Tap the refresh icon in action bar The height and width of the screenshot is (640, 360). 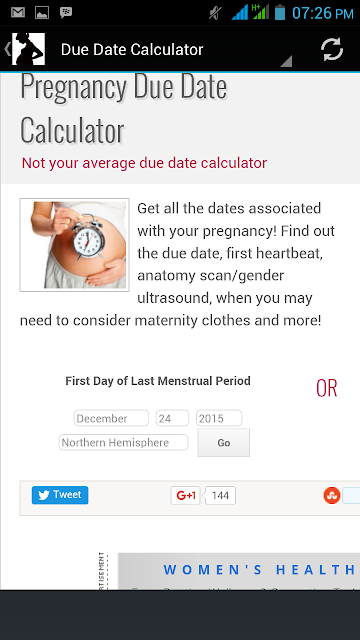[x=331, y=49]
